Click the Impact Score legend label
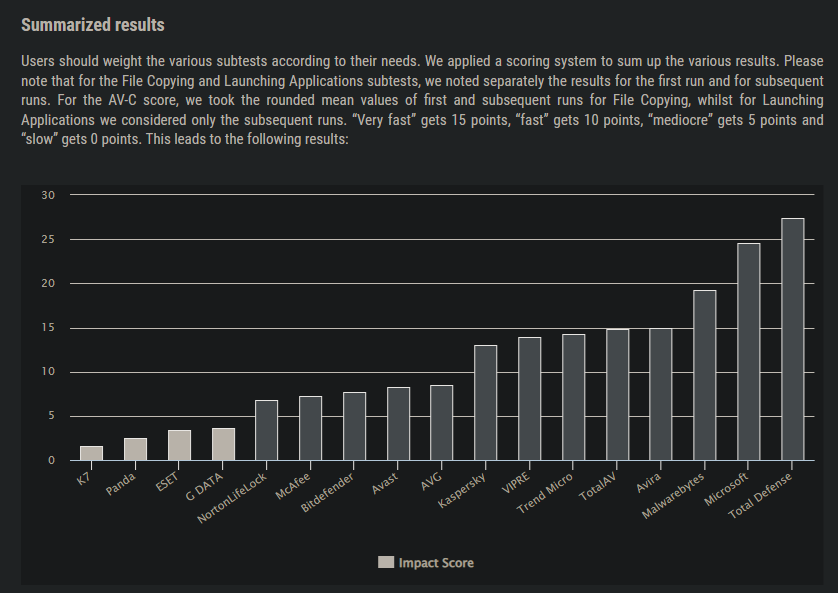This screenshot has width=838, height=593. 436,563
